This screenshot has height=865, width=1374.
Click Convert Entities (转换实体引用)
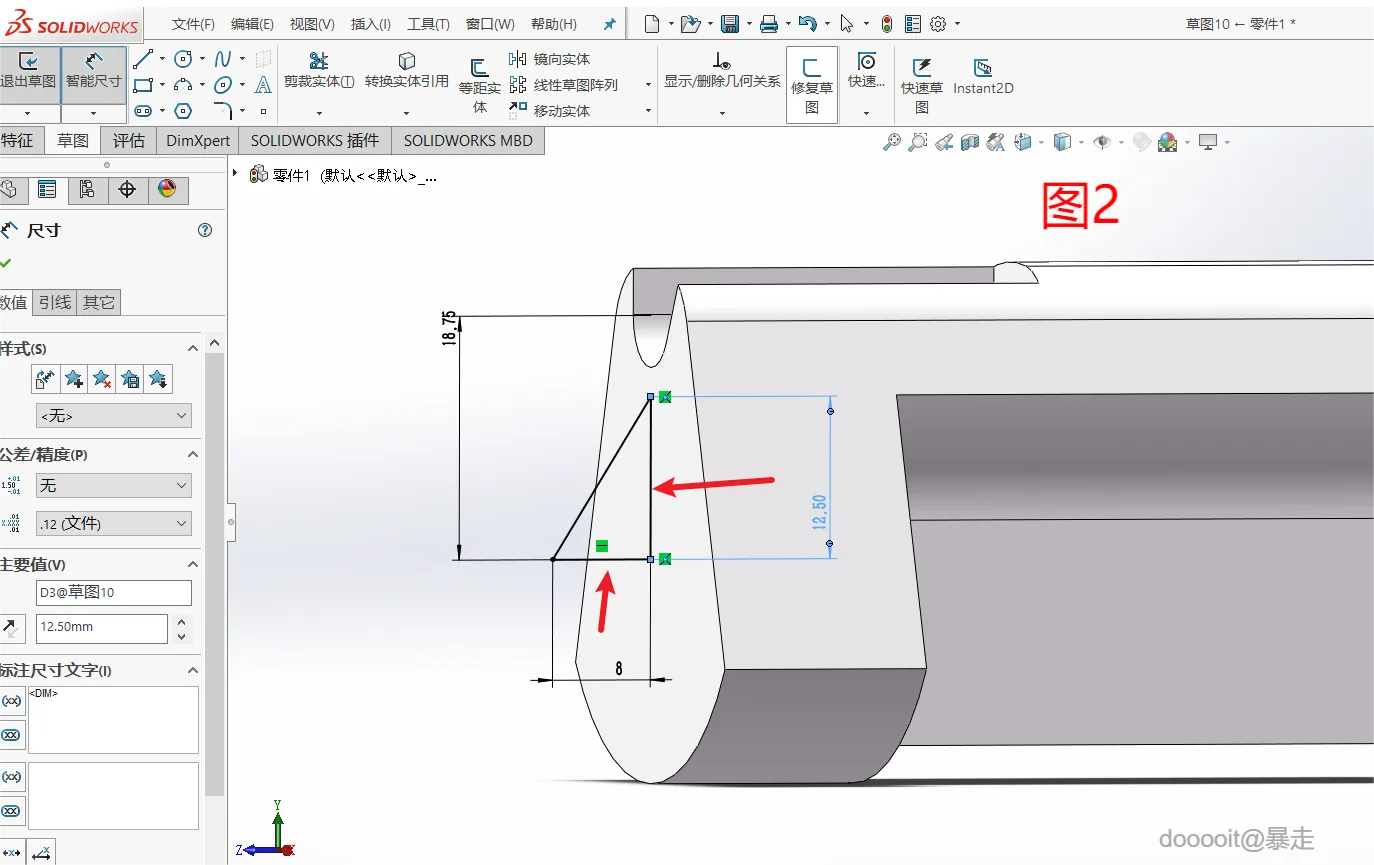406,70
